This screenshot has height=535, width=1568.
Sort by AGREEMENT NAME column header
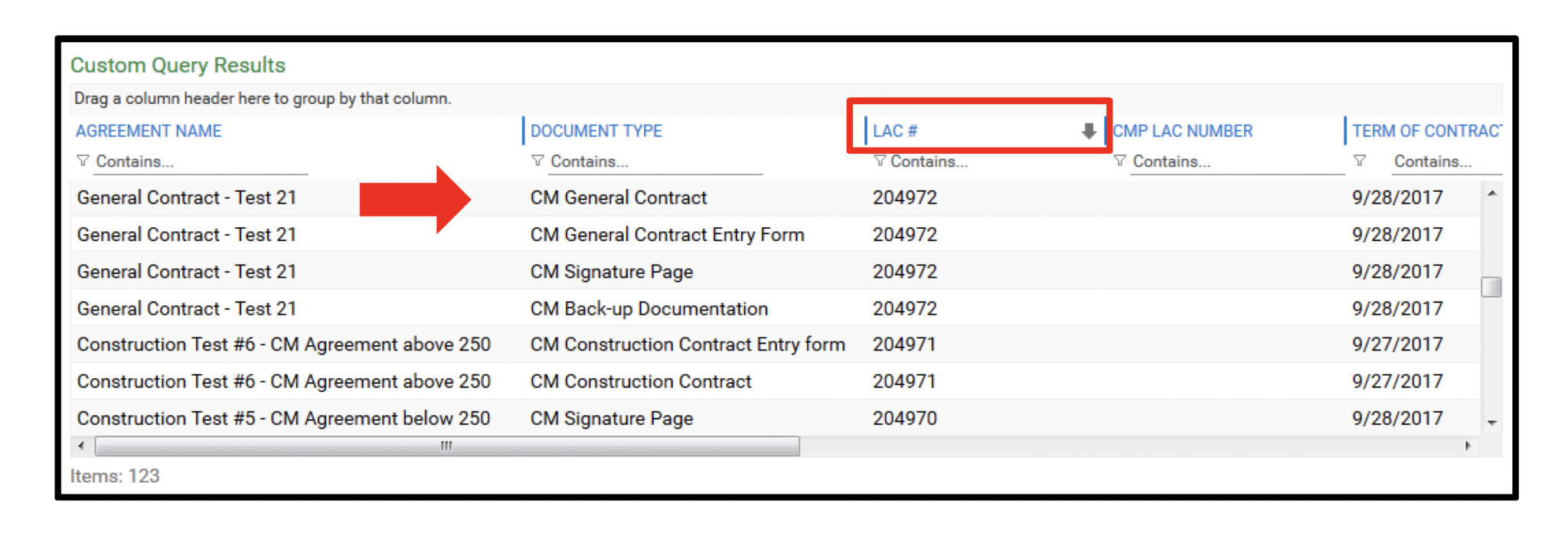(149, 131)
